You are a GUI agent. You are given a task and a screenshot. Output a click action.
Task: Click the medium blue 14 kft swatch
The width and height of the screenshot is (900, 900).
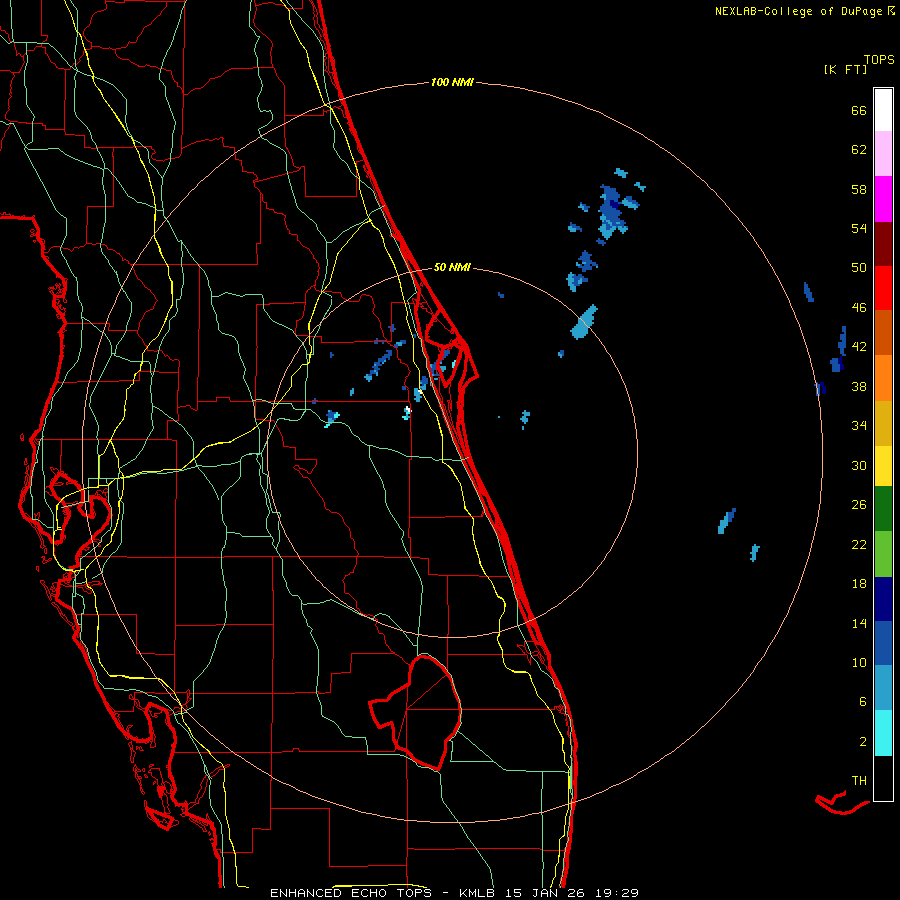pos(883,643)
